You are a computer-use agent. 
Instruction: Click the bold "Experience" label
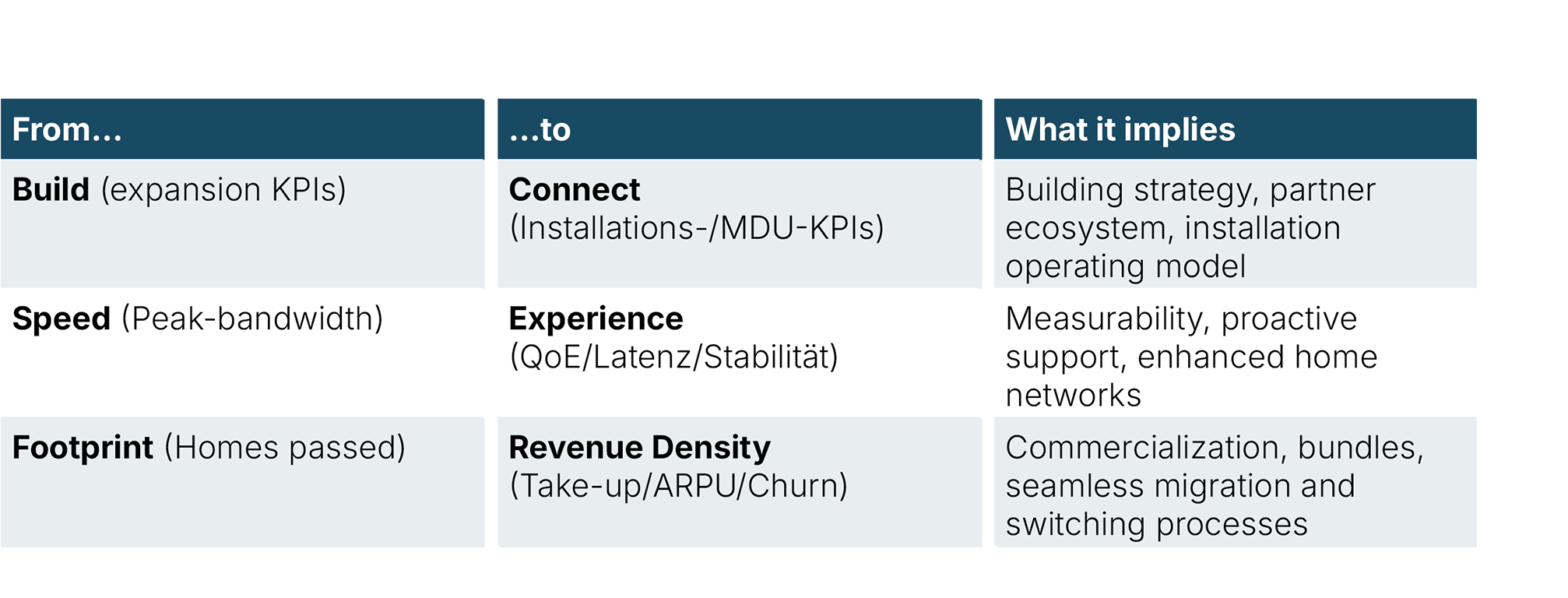tap(596, 318)
